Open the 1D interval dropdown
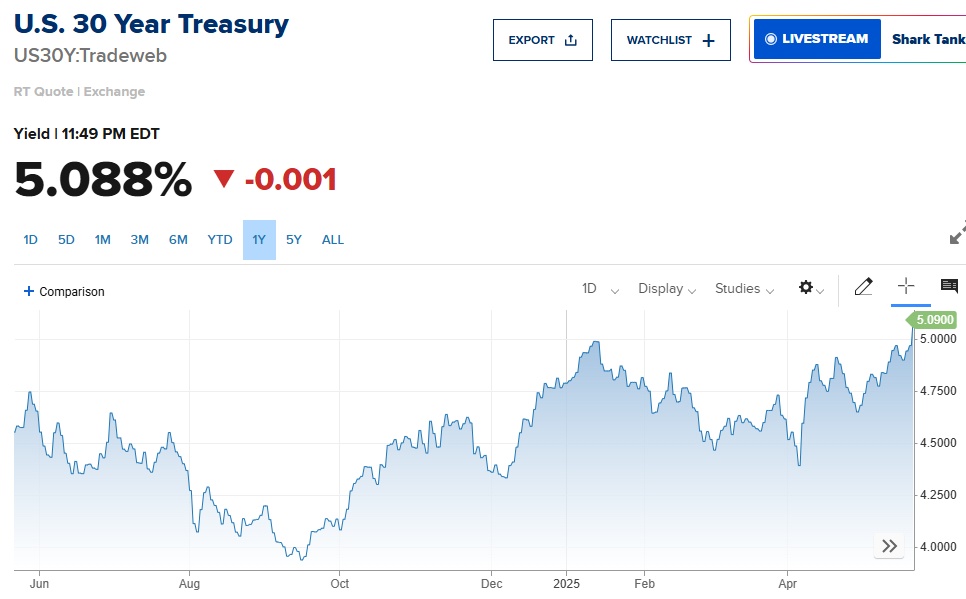The width and height of the screenshot is (966, 599). 600,288
